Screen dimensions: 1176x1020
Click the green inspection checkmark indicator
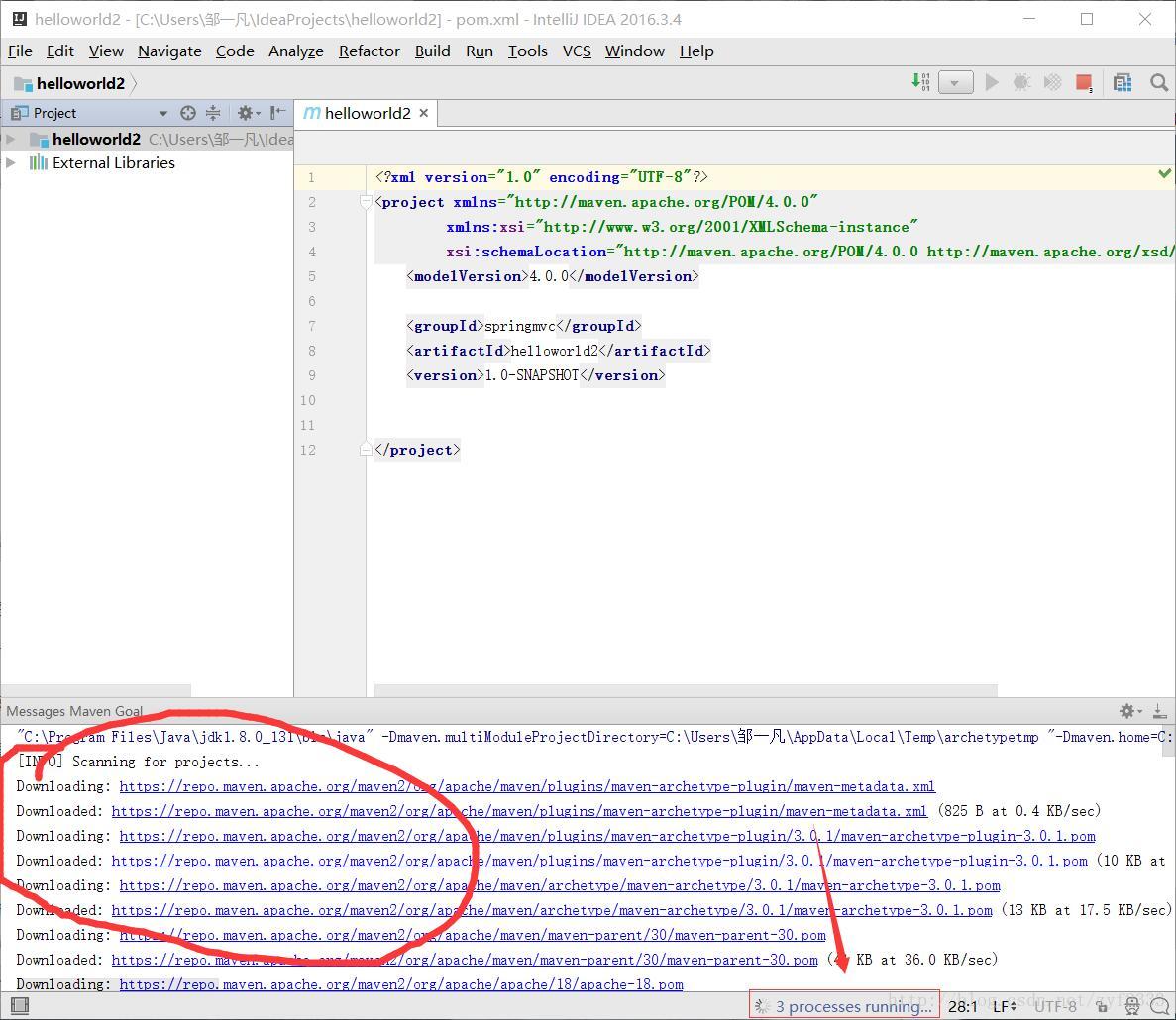pyautogui.click(x=1164, y=174)
